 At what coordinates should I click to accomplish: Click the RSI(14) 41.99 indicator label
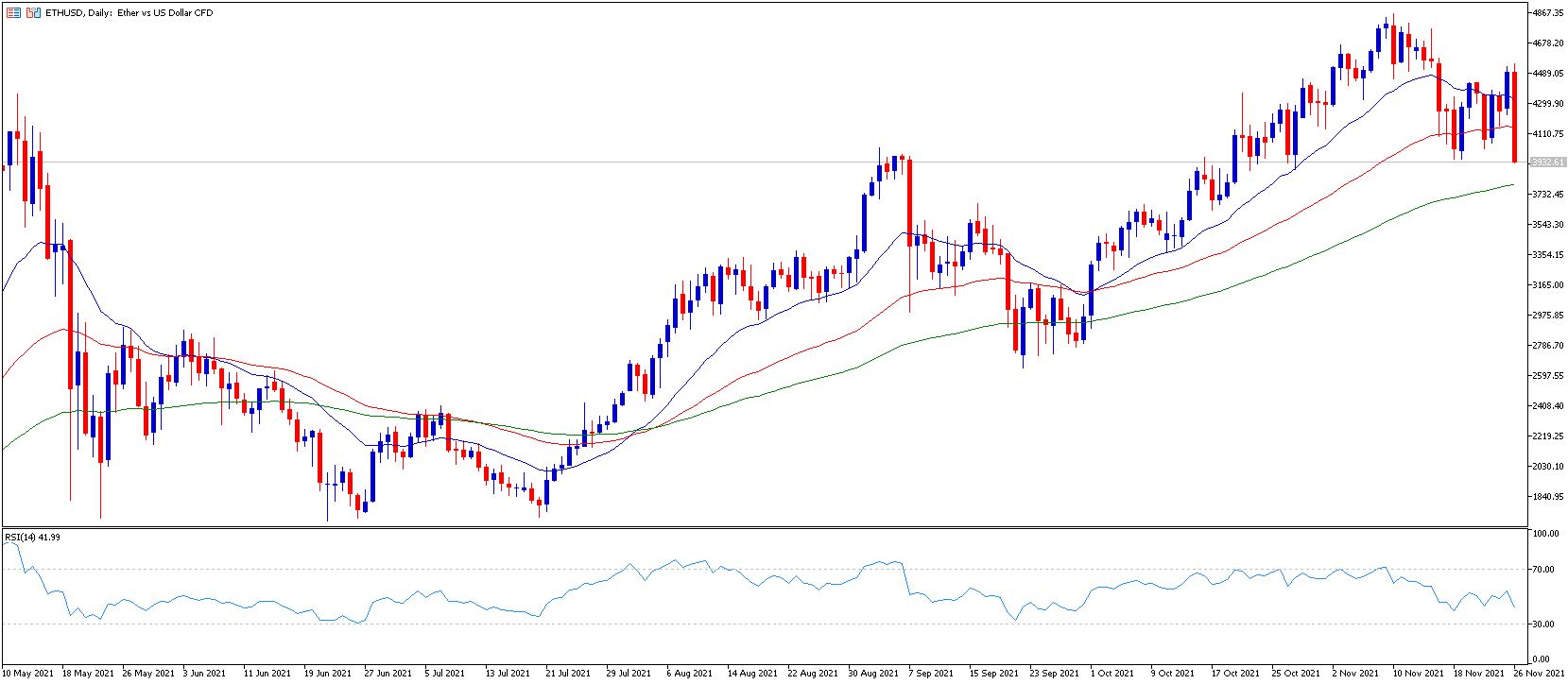33,537
